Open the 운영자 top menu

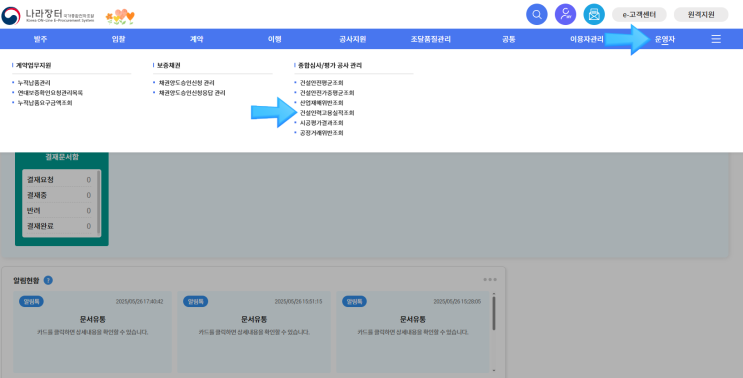click(x=664, y=39)
